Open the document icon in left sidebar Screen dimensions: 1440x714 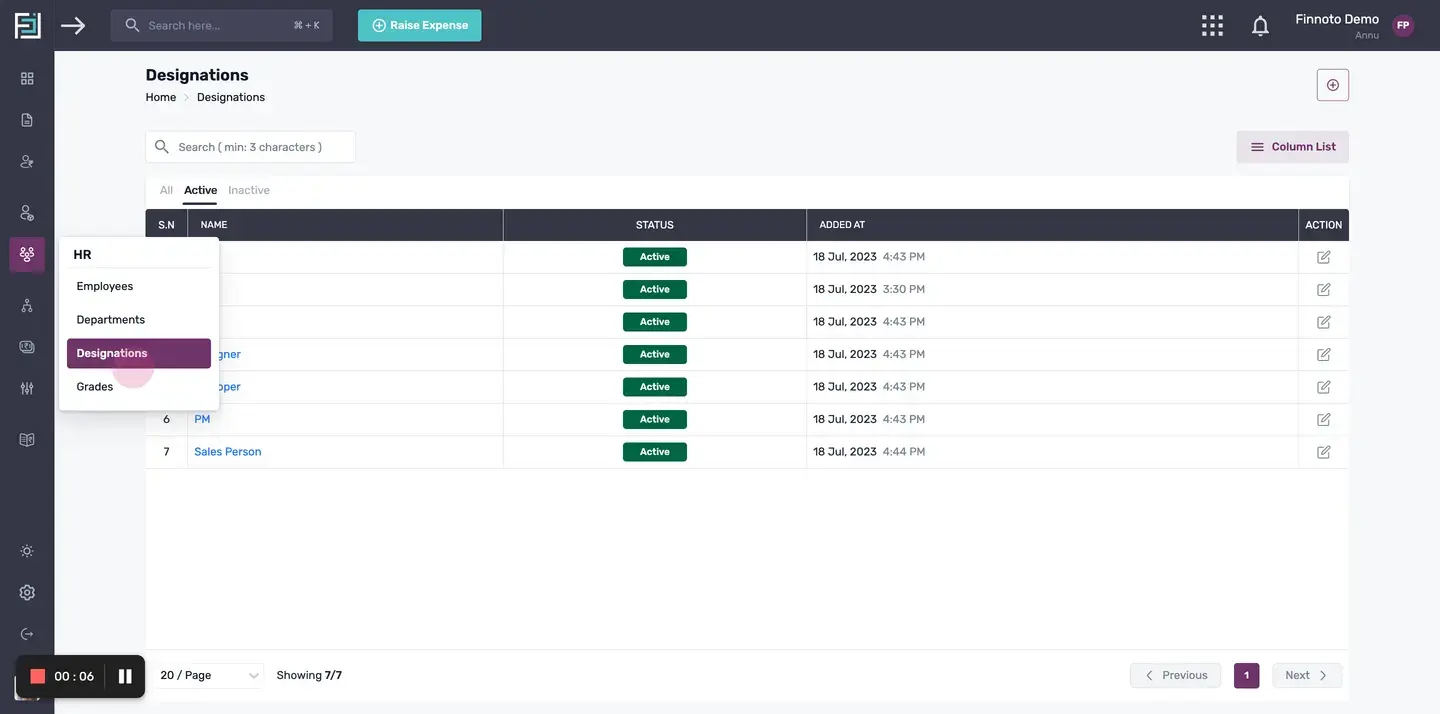click(27, 120)
